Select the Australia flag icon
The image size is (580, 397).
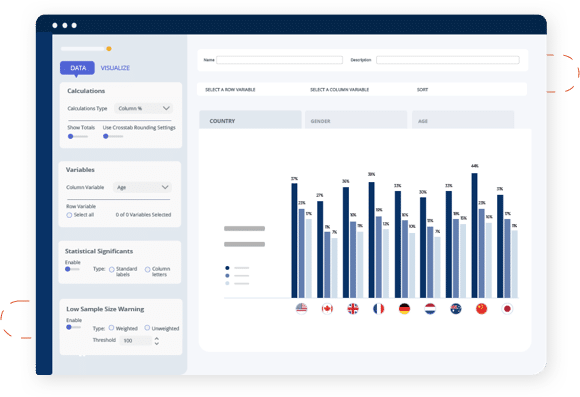pyautogui.click(x=456, y=308)
